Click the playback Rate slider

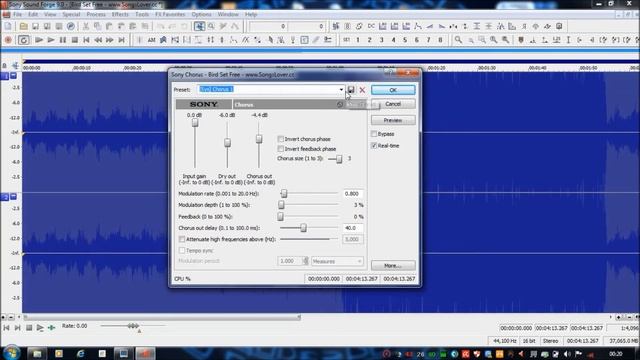coord(133,326)
